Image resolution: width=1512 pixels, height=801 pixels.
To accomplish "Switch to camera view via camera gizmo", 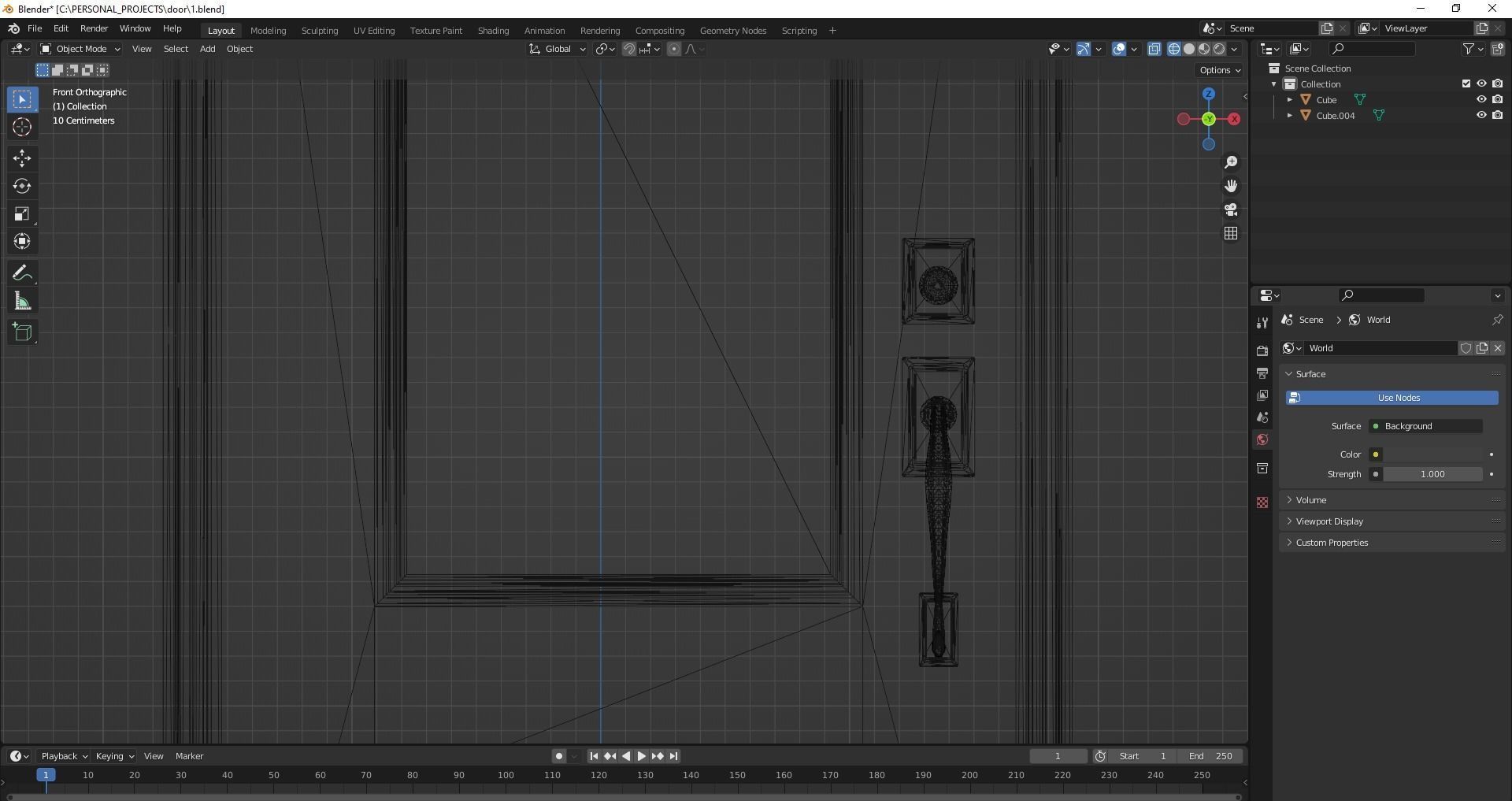I will 1231,210.
